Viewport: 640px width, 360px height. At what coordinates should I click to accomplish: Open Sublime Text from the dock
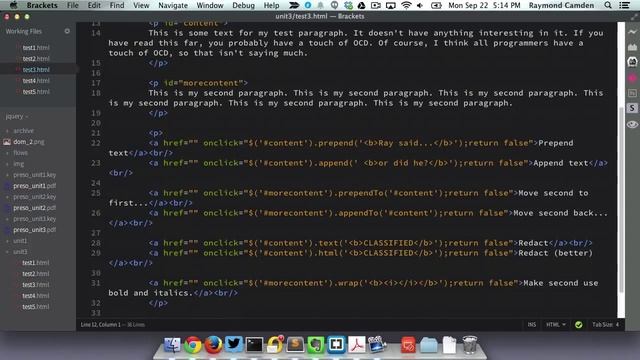click(x=295, y=345)
